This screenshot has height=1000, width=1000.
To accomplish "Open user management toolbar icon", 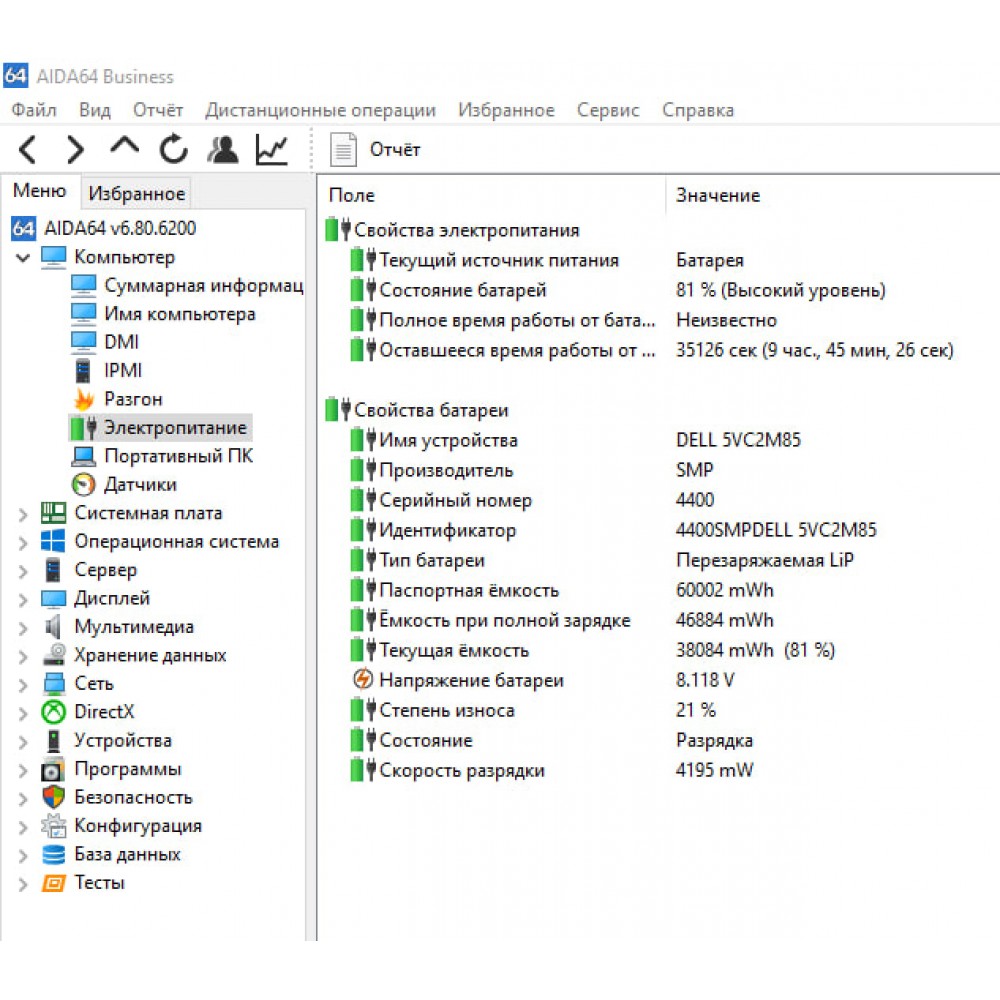I will click(x=223, y=150).
